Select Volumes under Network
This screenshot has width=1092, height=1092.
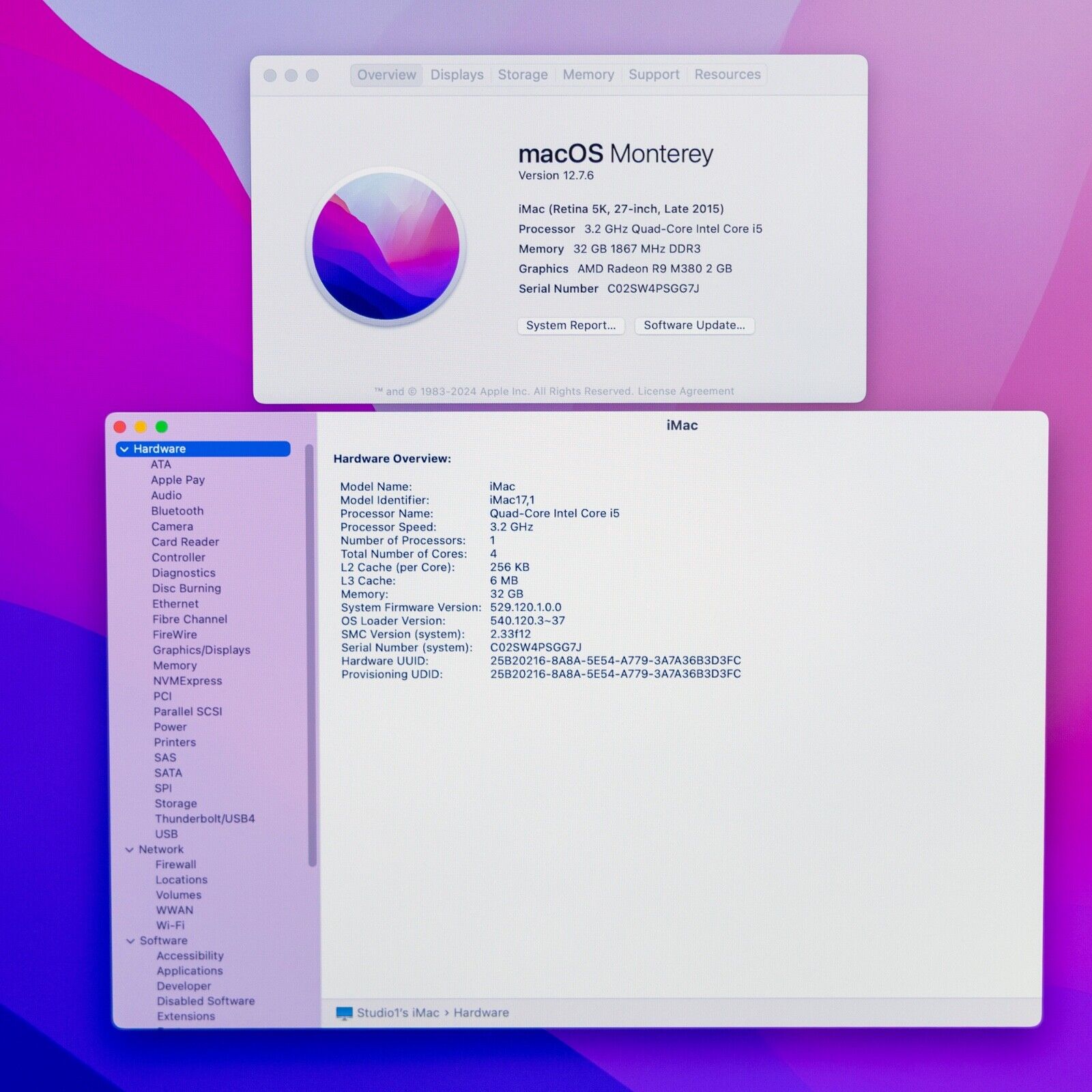[179, 895]
